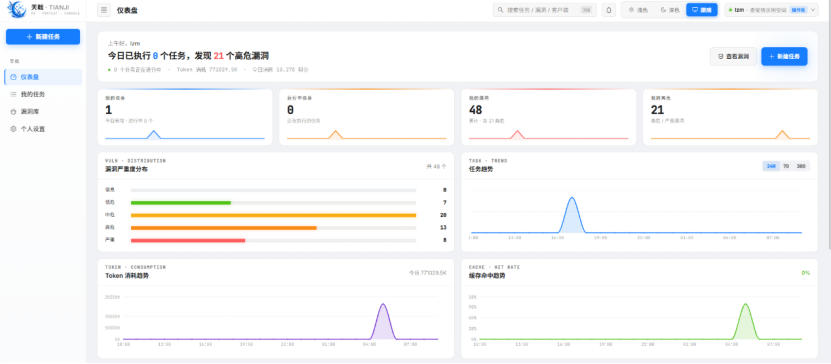The width and height of the screenshot is (831, 364).
Task: Go to 我的任务 in the sidebar
Action: [x=43, y=94]
